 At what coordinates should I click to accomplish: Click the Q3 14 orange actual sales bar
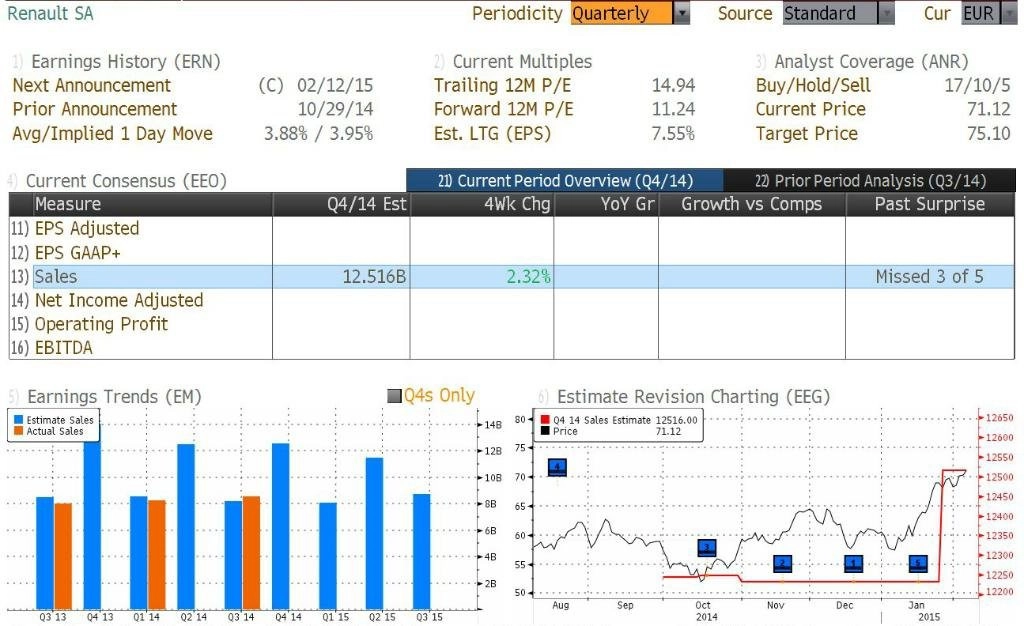[251, 553]
